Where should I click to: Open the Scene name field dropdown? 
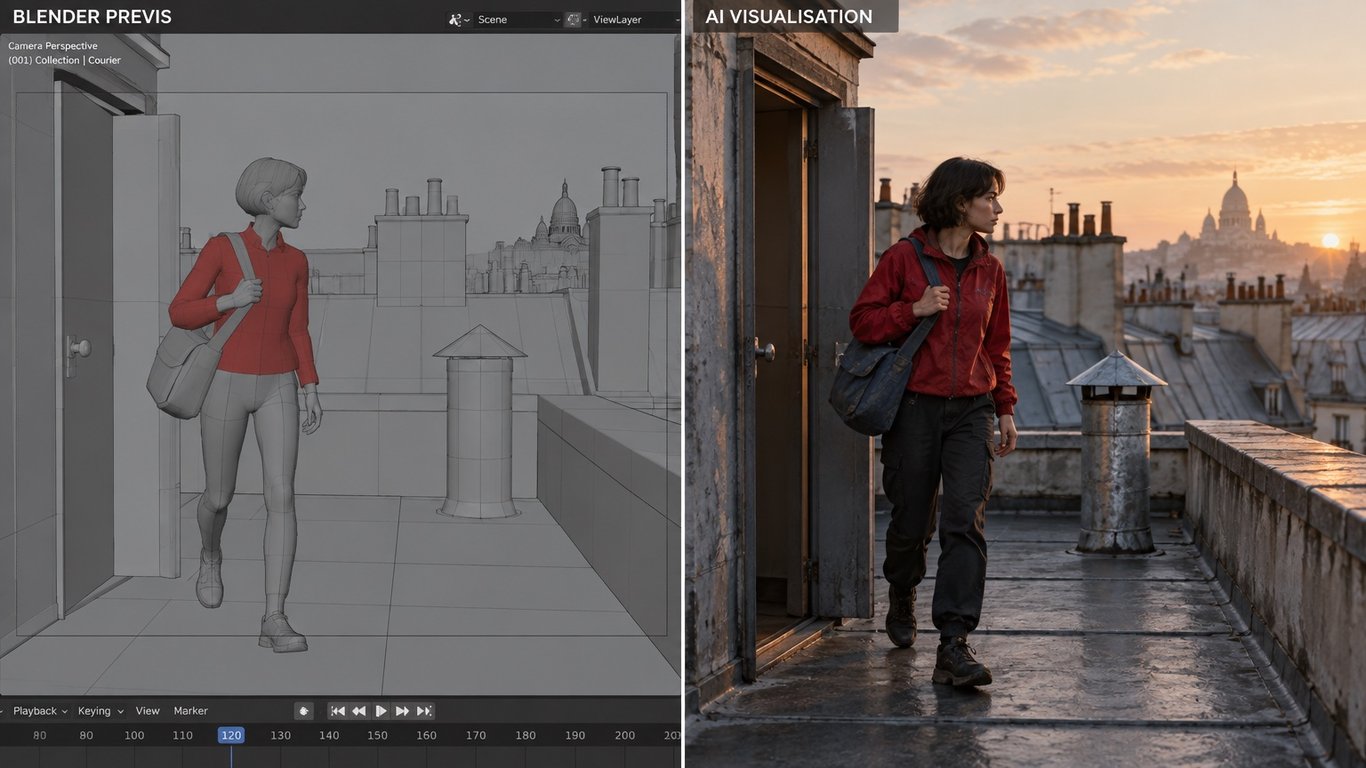pos(517,19)
